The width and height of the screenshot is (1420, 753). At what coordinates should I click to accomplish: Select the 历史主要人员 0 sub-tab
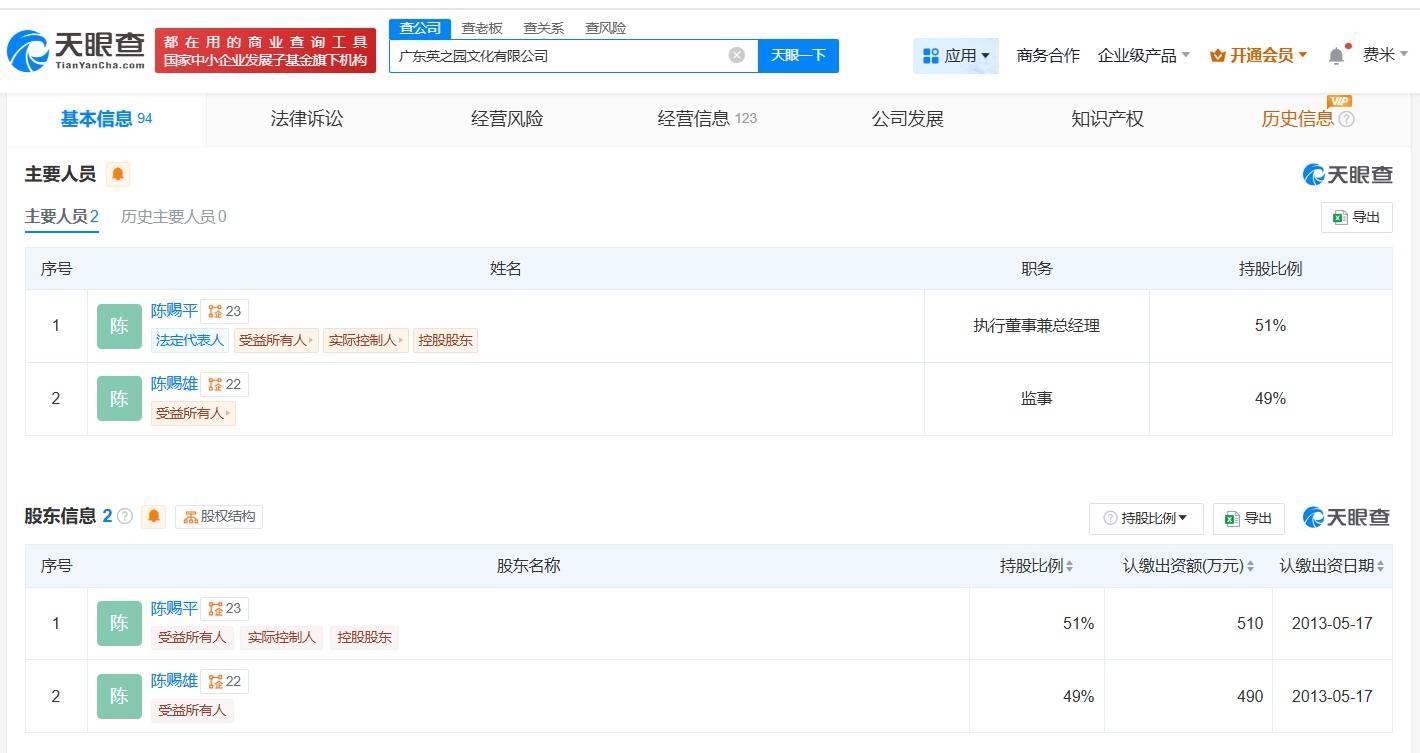[173, 216]
